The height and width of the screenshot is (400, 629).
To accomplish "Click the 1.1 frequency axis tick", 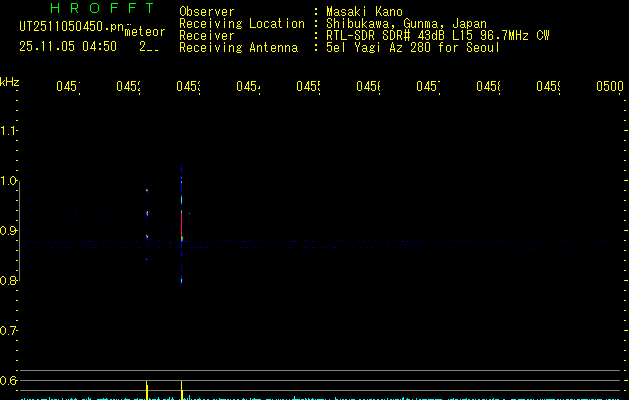I will pyautogui.click(x=9, y=131).
